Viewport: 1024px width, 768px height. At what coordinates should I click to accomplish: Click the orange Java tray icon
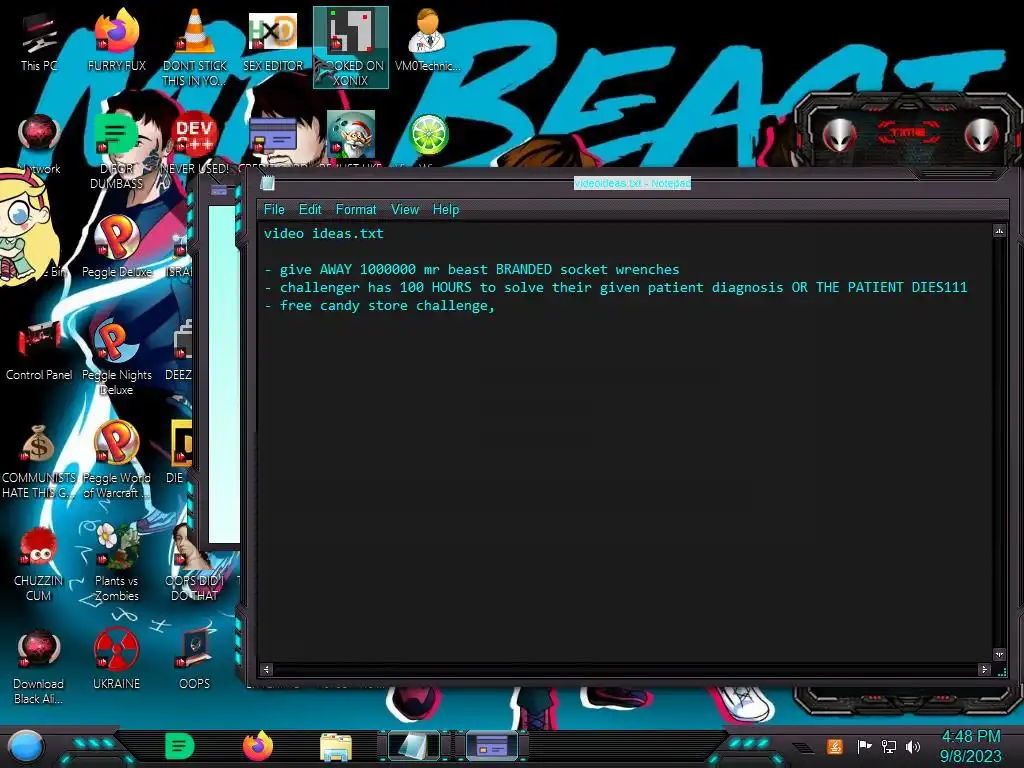click(834, 746)
